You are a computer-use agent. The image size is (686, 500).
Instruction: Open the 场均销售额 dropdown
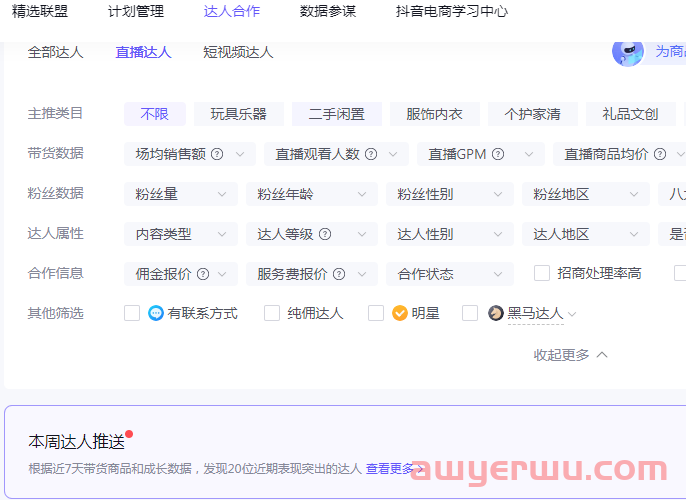(190, 154)
